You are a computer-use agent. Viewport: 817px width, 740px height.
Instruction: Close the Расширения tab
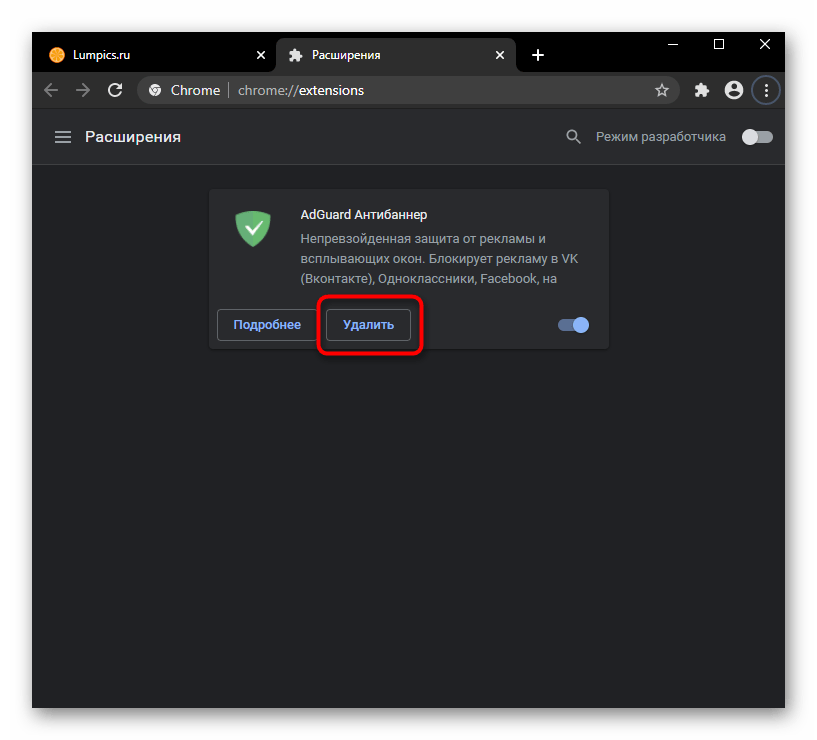501,55
